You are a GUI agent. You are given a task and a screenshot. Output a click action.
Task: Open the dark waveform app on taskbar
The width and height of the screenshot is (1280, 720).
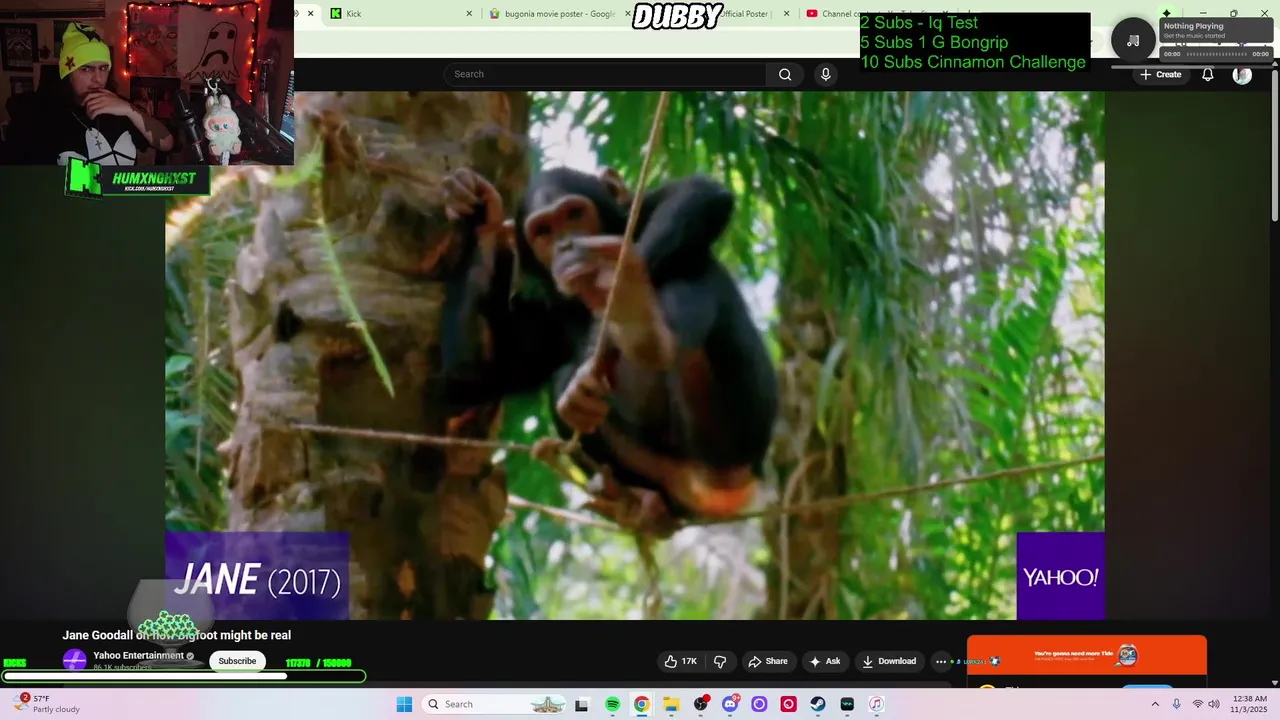[x=847, y=704]
